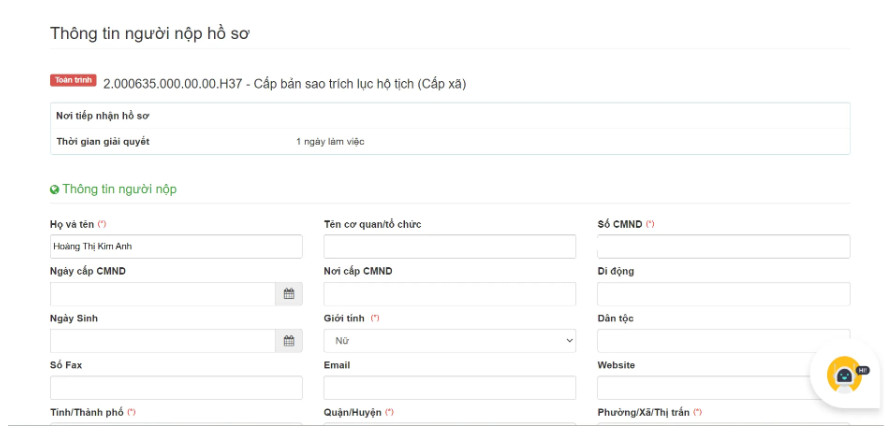Focus the Số Fax input box

pyautogui.click(x=176, y=388)
